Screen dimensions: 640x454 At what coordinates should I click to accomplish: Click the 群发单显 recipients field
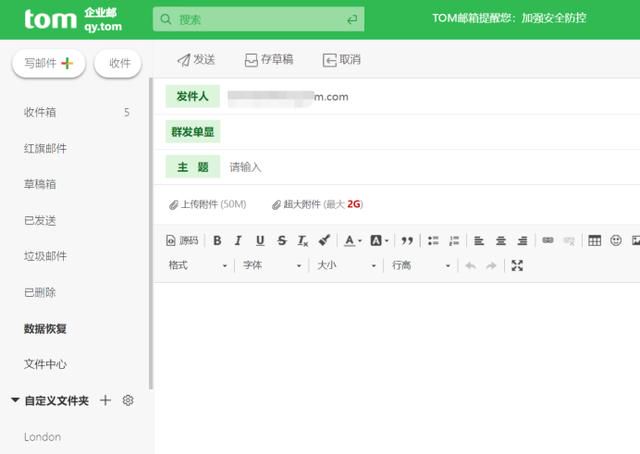(x=431, y=131)
